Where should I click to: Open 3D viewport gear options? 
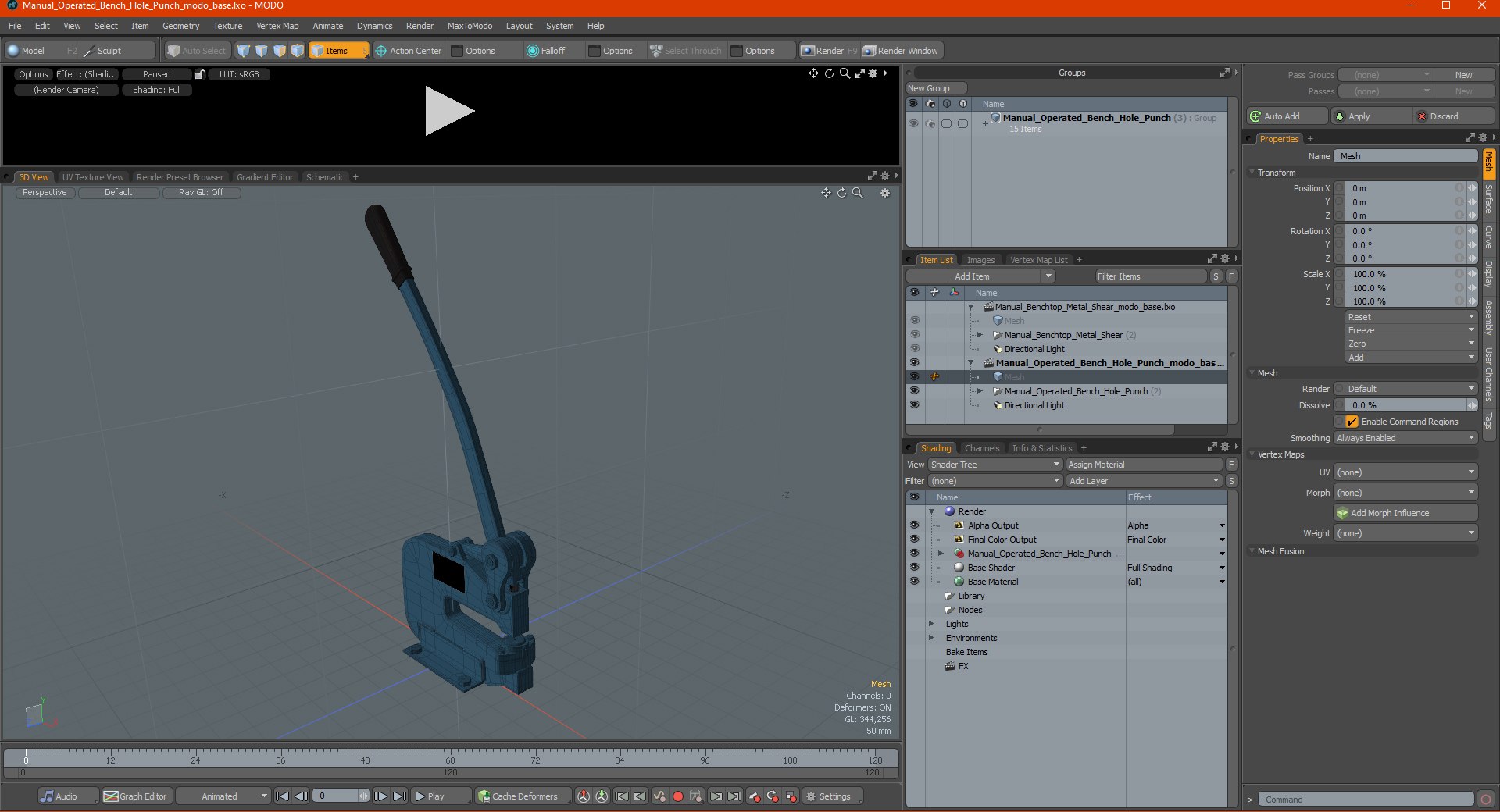(885, 193)
